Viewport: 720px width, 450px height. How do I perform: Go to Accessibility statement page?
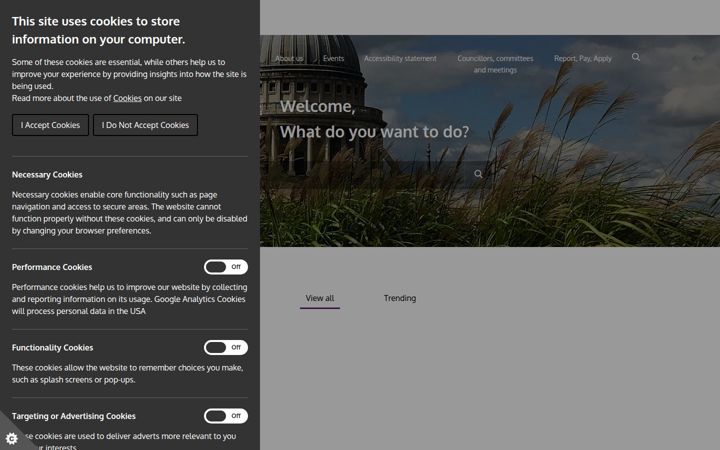(400, 58)
